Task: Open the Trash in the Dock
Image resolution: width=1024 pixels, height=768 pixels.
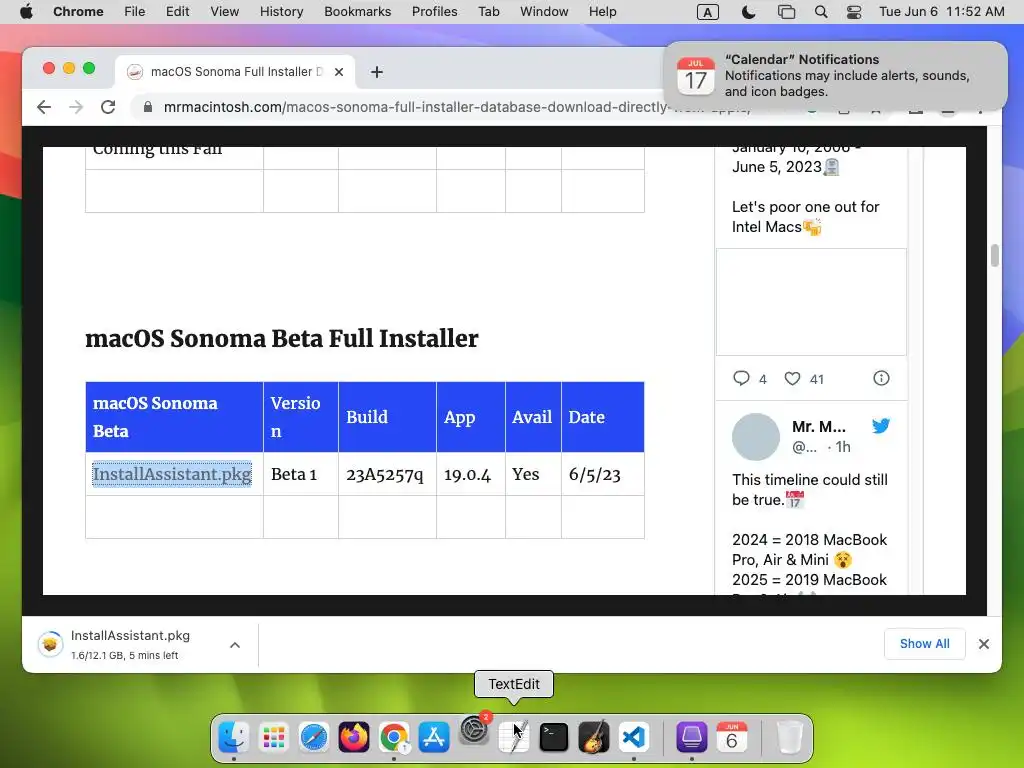Action: pos(789,737)
